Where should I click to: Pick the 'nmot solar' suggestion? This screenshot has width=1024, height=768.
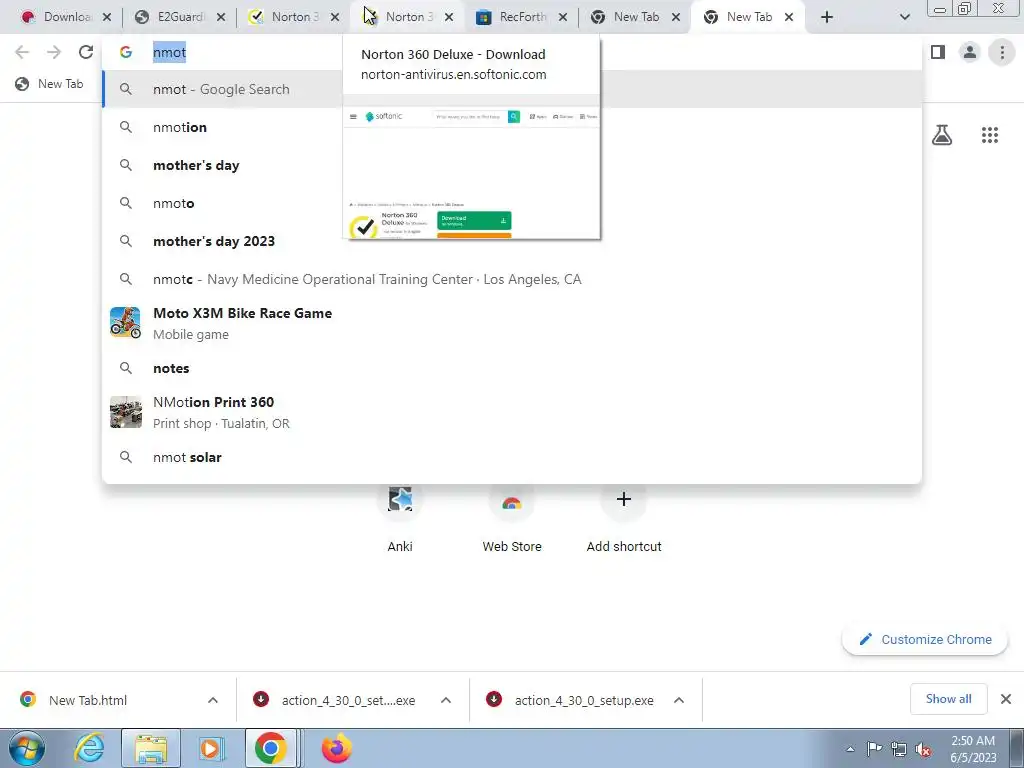(512, 457)
